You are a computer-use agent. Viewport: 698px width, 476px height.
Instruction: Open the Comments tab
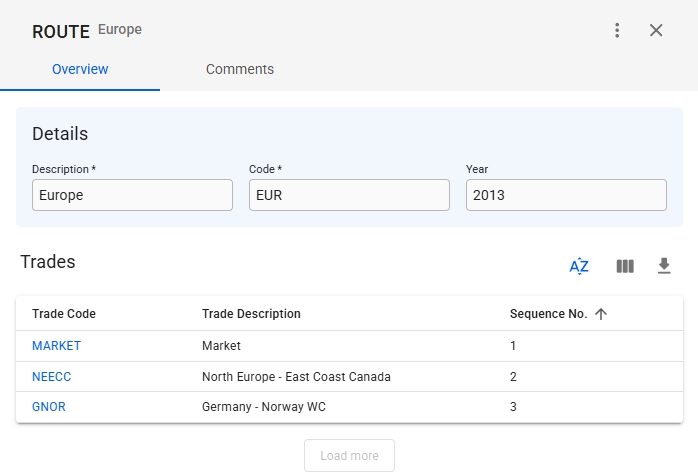pos(240,69)
